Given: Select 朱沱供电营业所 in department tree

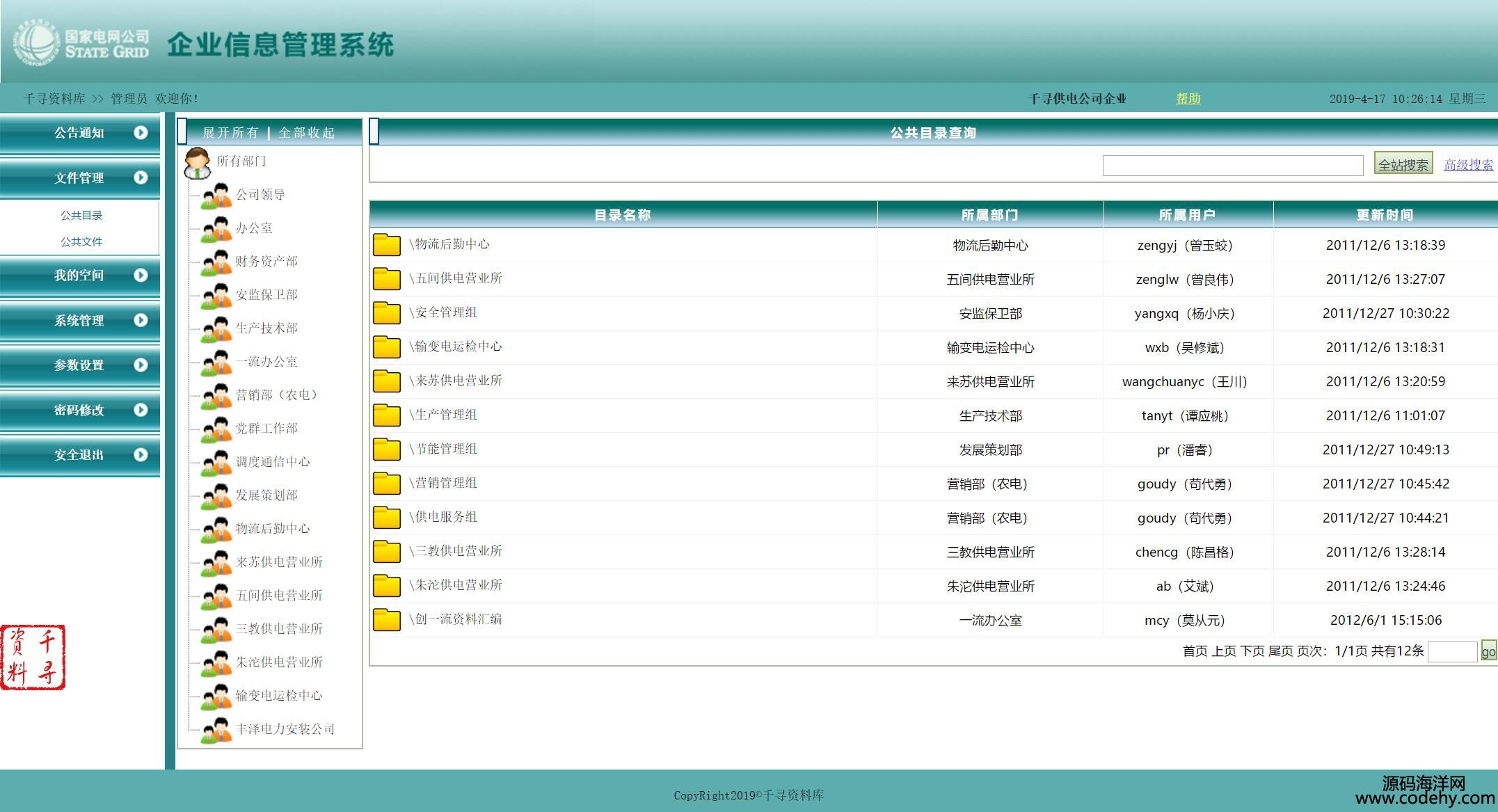Looking at the screenshot, I should tap(279, 662).
